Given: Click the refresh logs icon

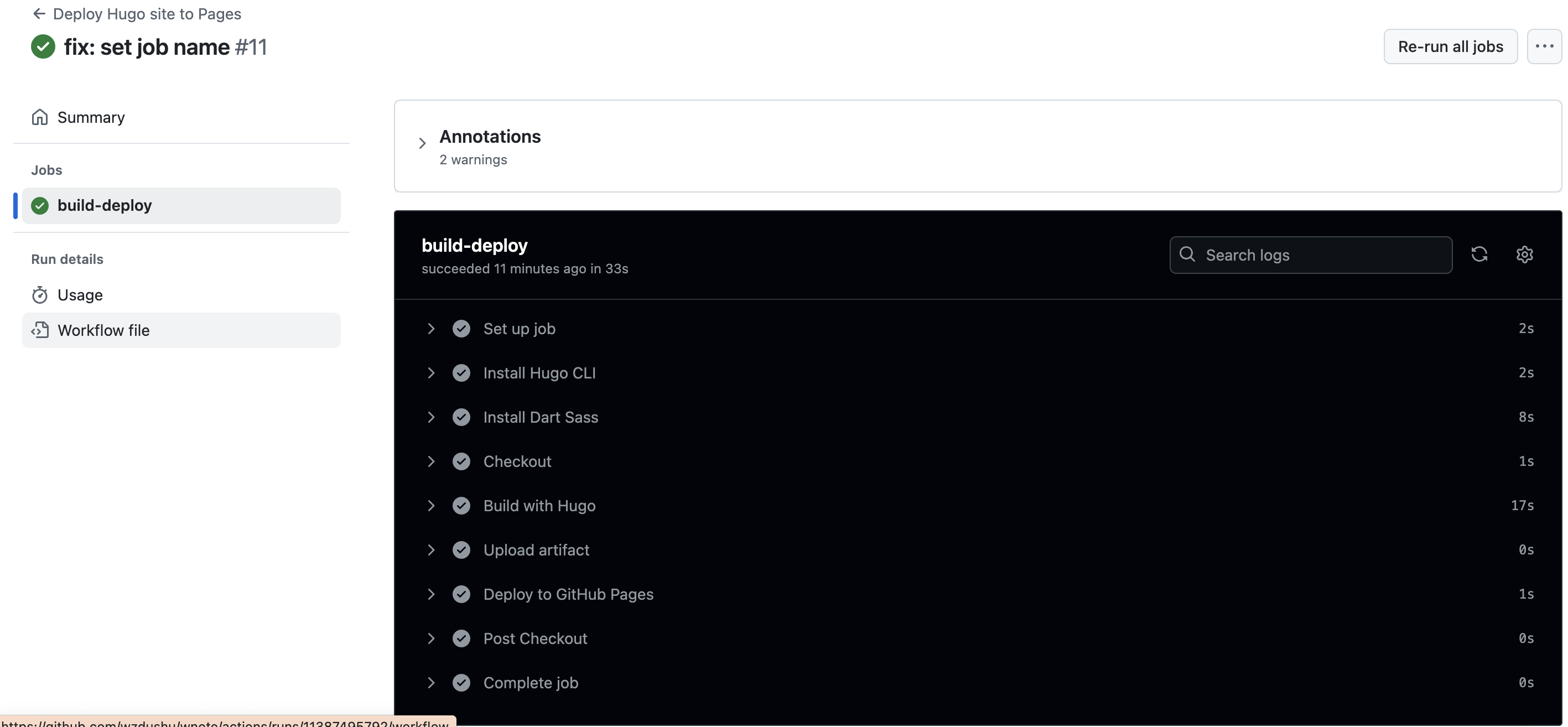Looking at the screenshot, I should 1479,253.
